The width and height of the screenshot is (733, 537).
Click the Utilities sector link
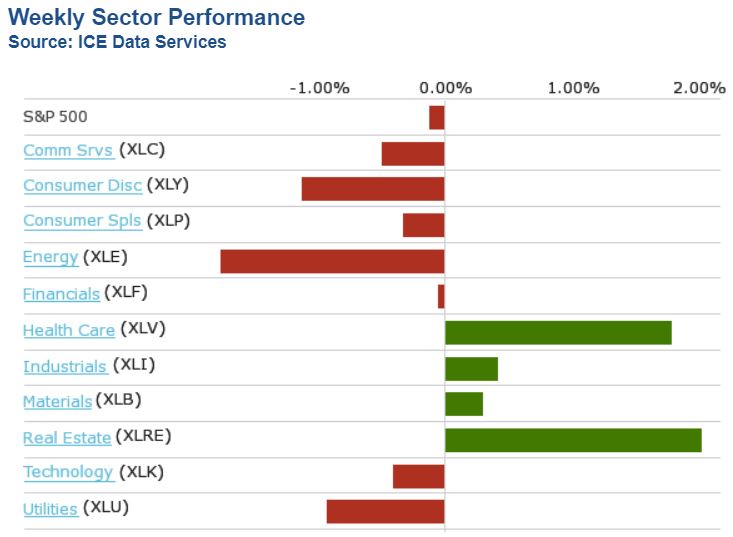pos(50,509)
